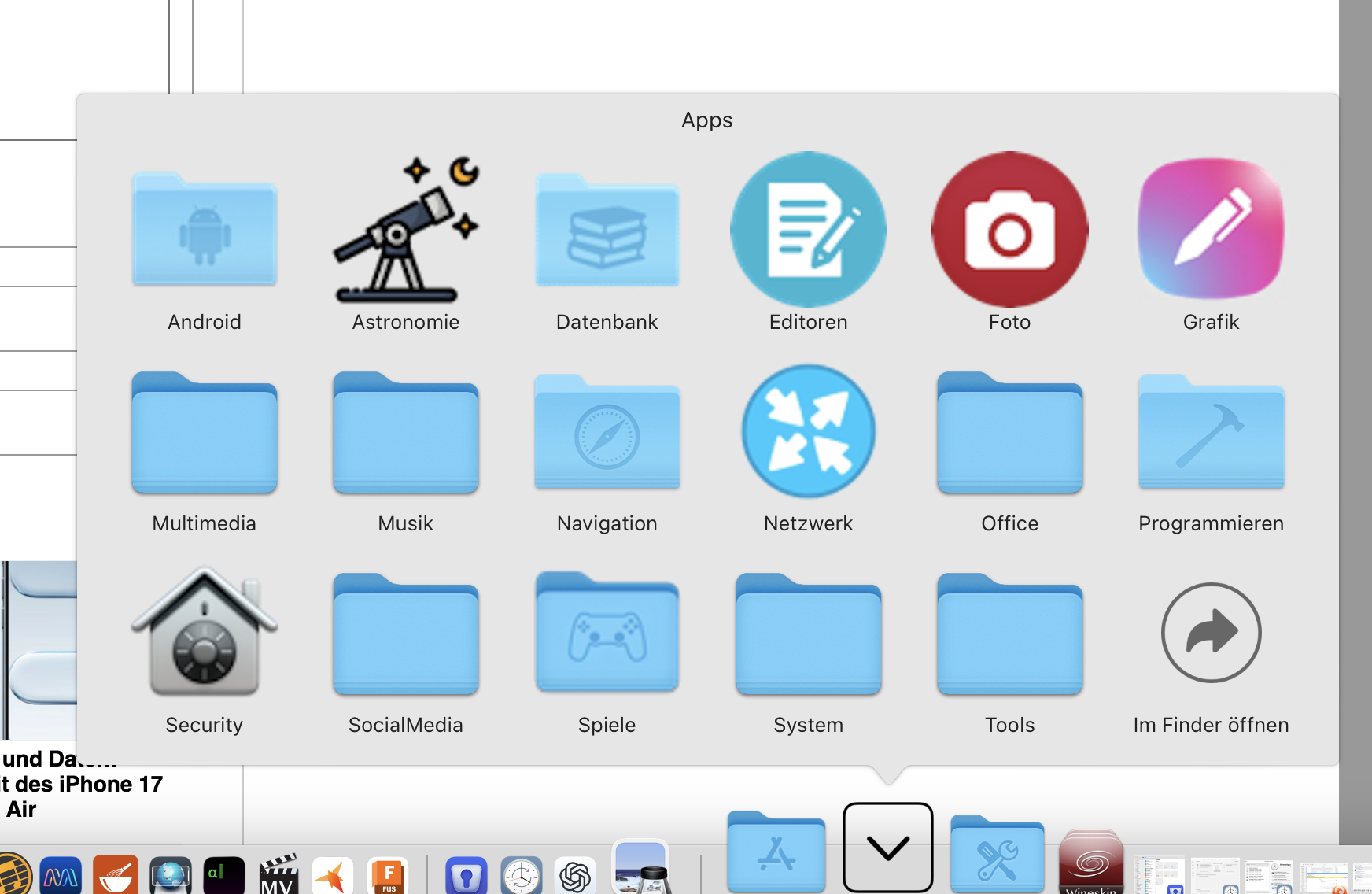Open the Wineskin stack in Dock

(x=1090, y=863)
